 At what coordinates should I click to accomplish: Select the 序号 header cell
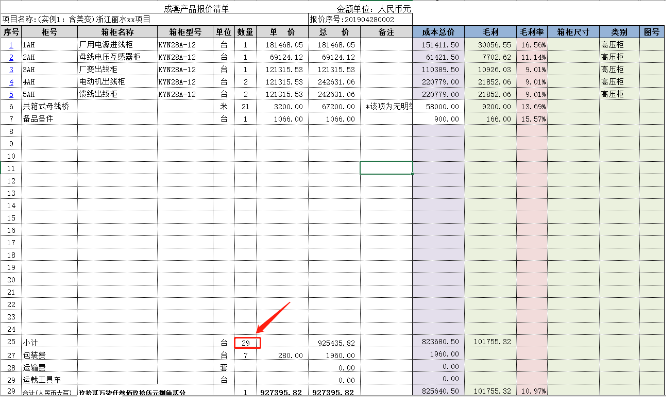click(11, 32)
